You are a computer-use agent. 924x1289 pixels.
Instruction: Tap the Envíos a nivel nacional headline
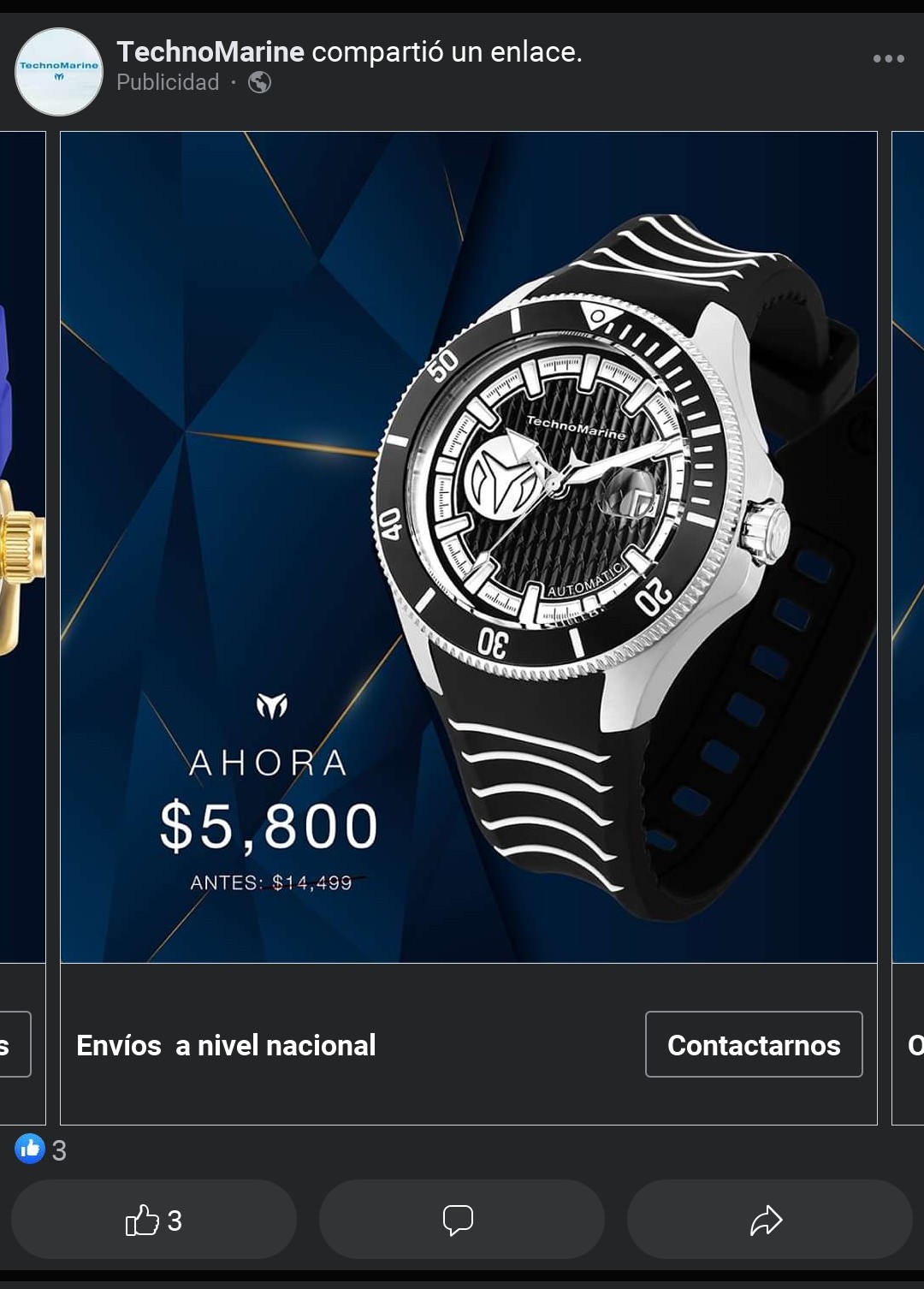pos(226,1045)
